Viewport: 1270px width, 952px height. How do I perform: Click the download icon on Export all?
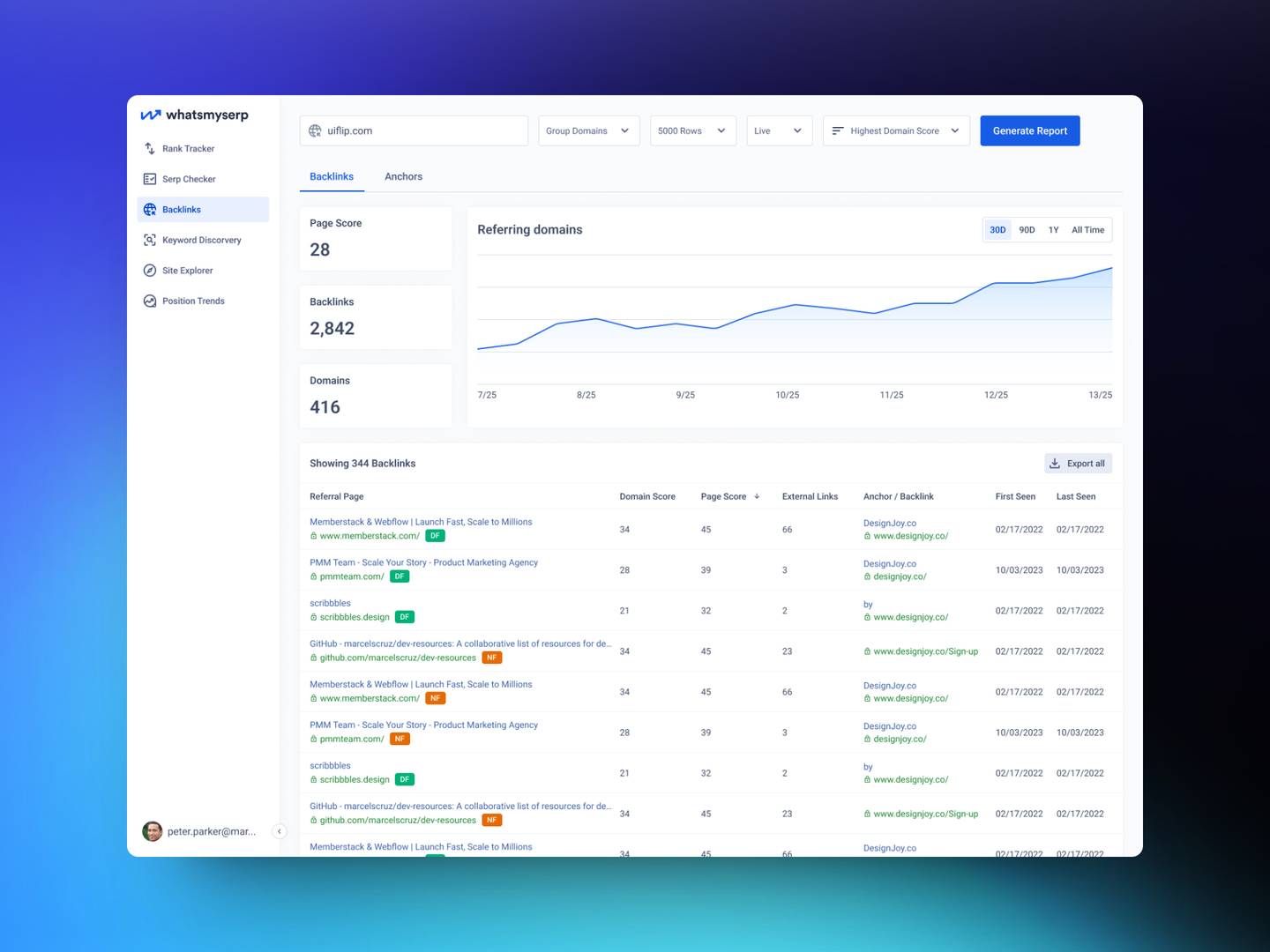1055,463
